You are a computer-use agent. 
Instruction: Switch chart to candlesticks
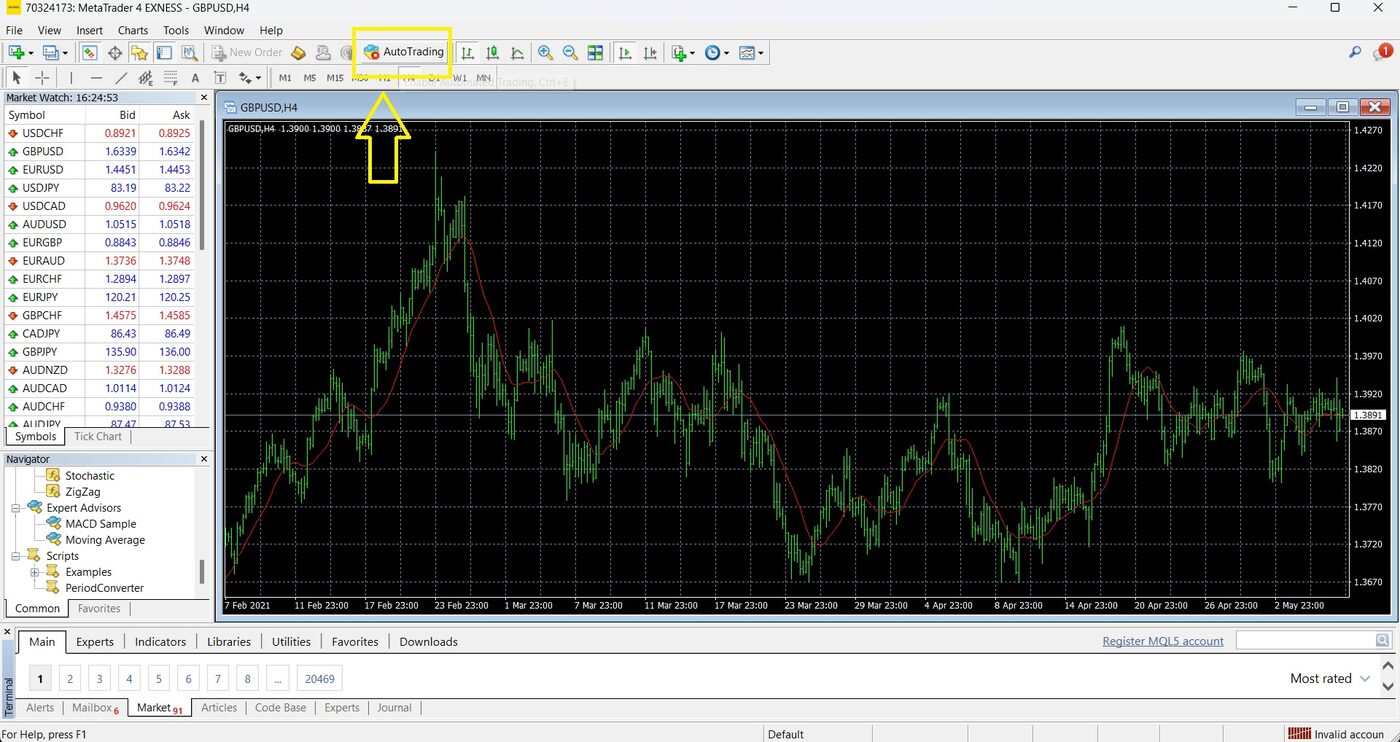point(492,52)
